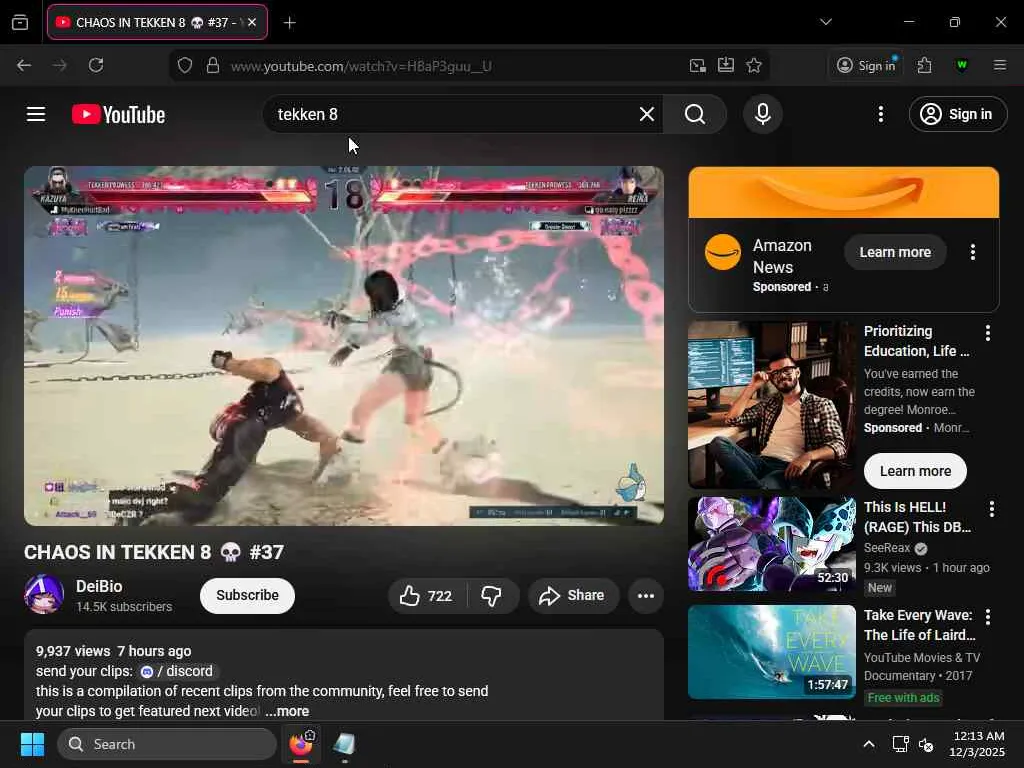Like the video with thumbs up
The image size is (1024, 768).
(427, 596)
